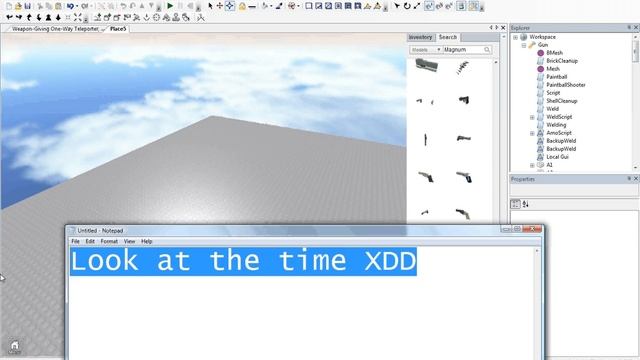The image size is (640, 360).
Task: Pin the Properties panel
Action: 629,179
